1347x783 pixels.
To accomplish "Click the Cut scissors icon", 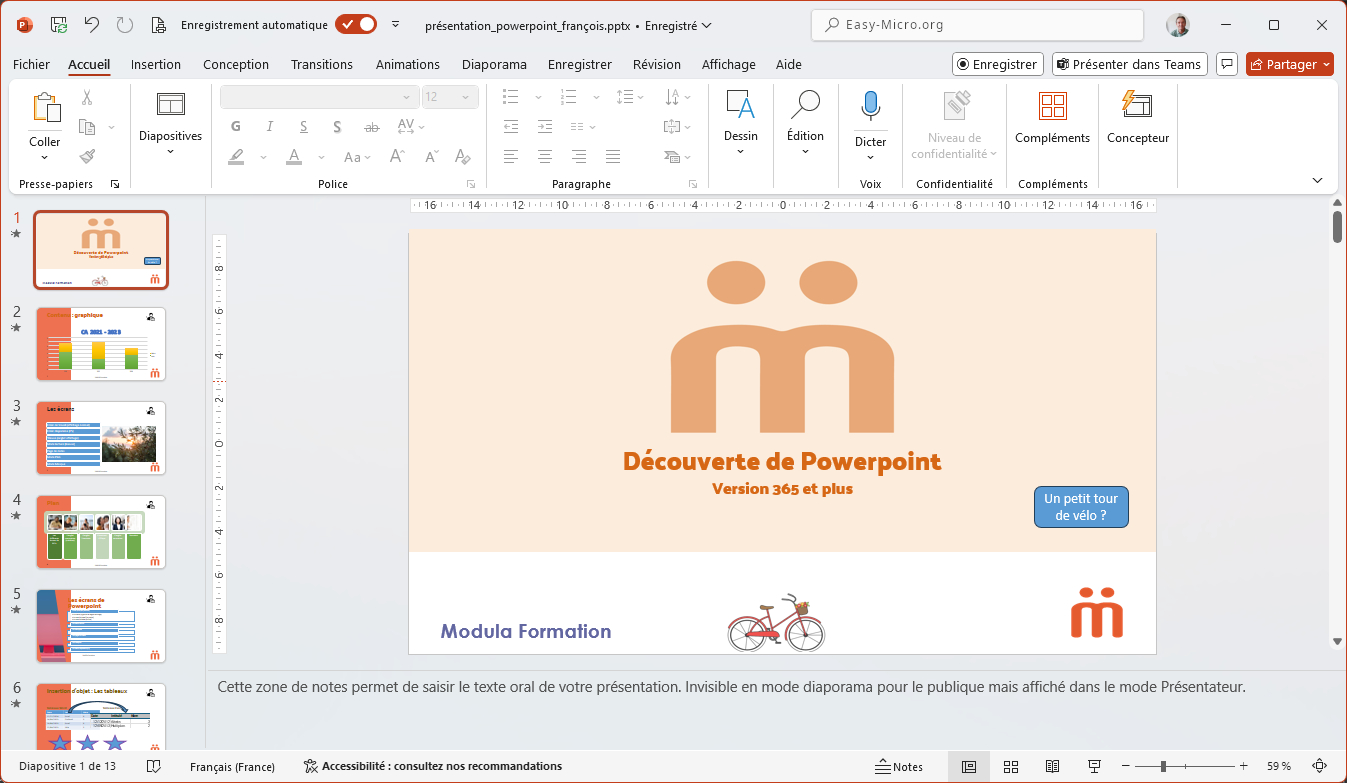I will click(x=87, y=98).
